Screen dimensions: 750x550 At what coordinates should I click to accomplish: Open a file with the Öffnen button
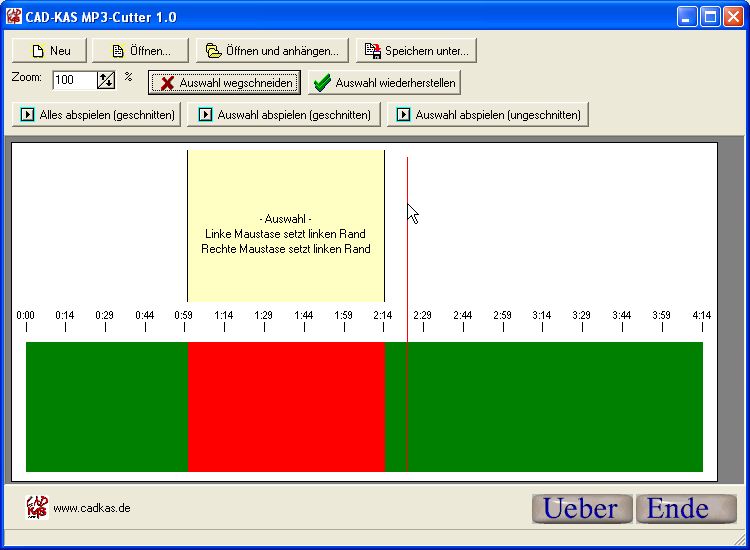pyautogui.click(x=140, y=50)
